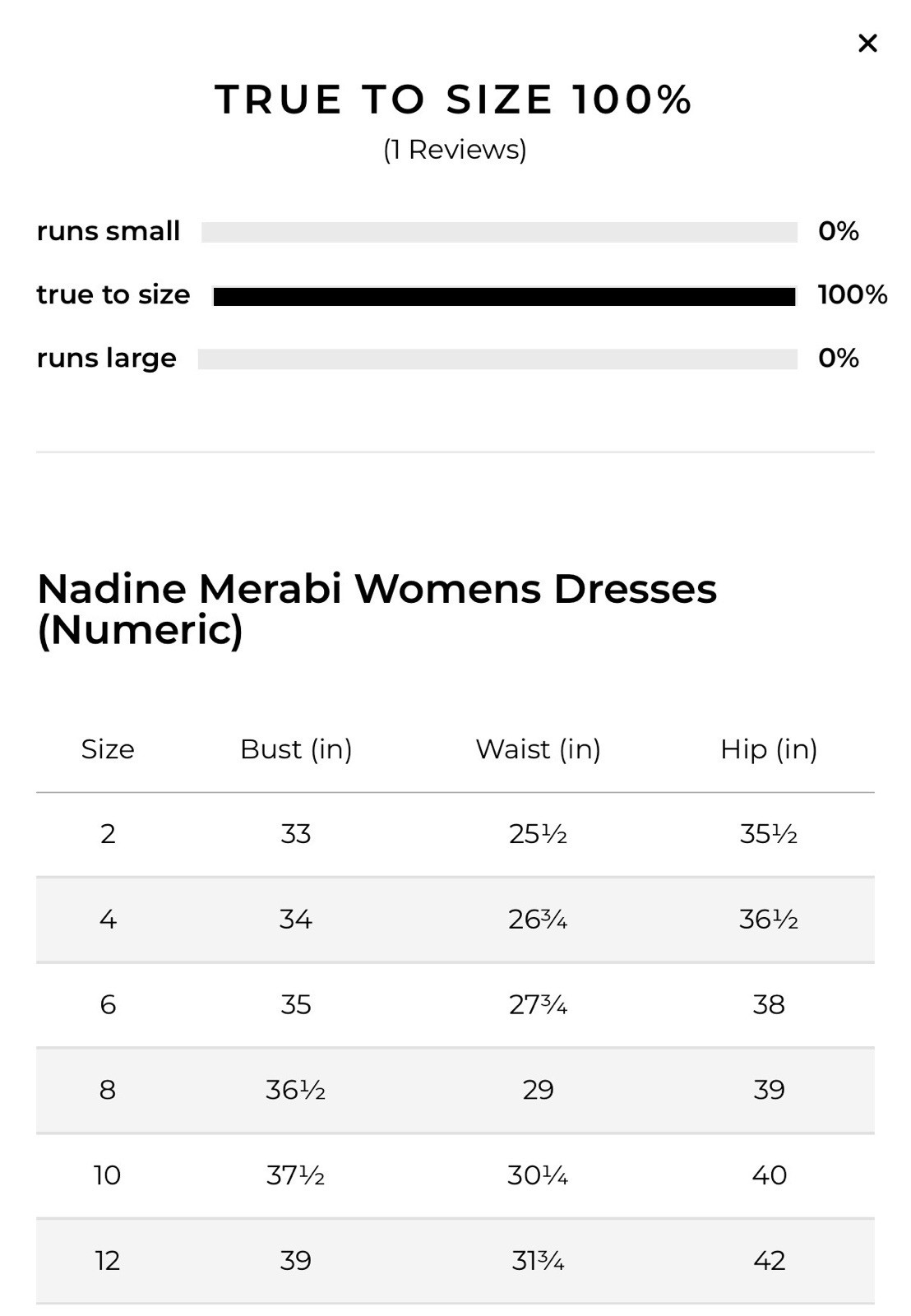
Task: Select the size 10 row
Action: pyautogui.click(x=455, y=1175)
